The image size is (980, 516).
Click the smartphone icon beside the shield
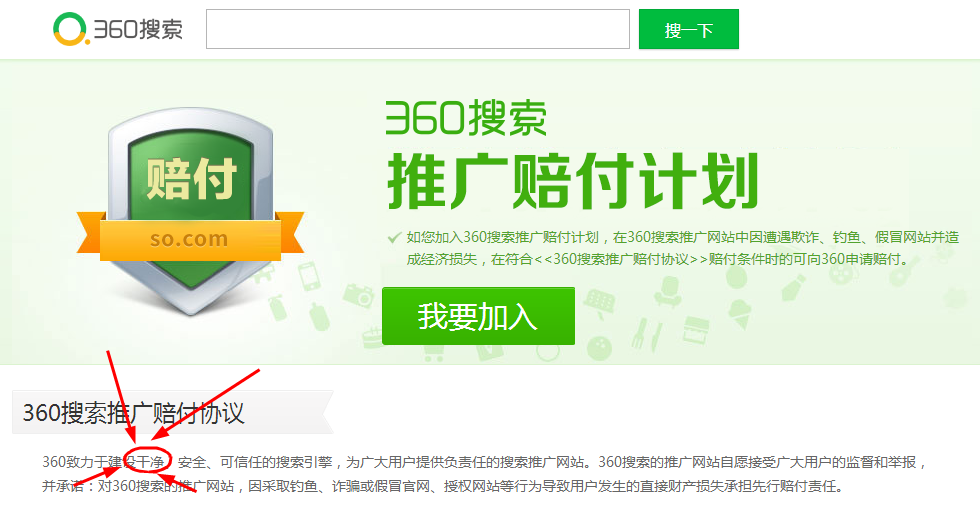tap(309, 276)
